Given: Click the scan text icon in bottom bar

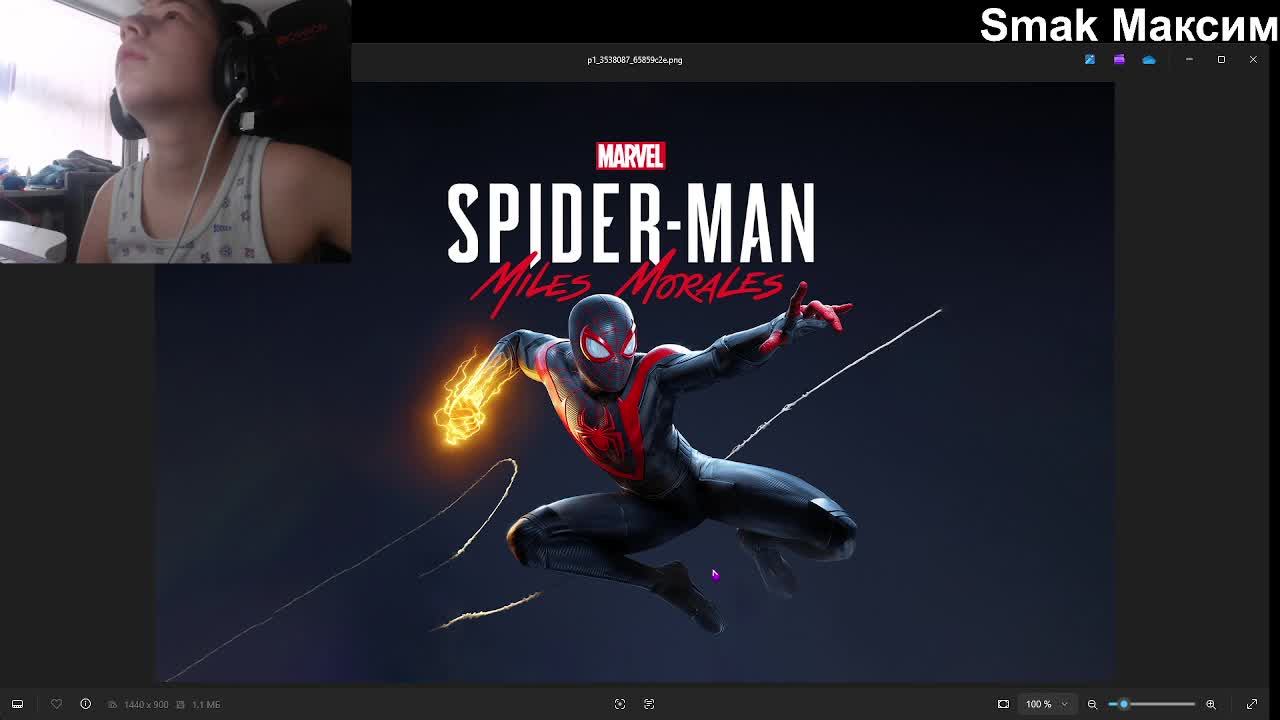Looking at the screenshot, I should tap(649, 704).
